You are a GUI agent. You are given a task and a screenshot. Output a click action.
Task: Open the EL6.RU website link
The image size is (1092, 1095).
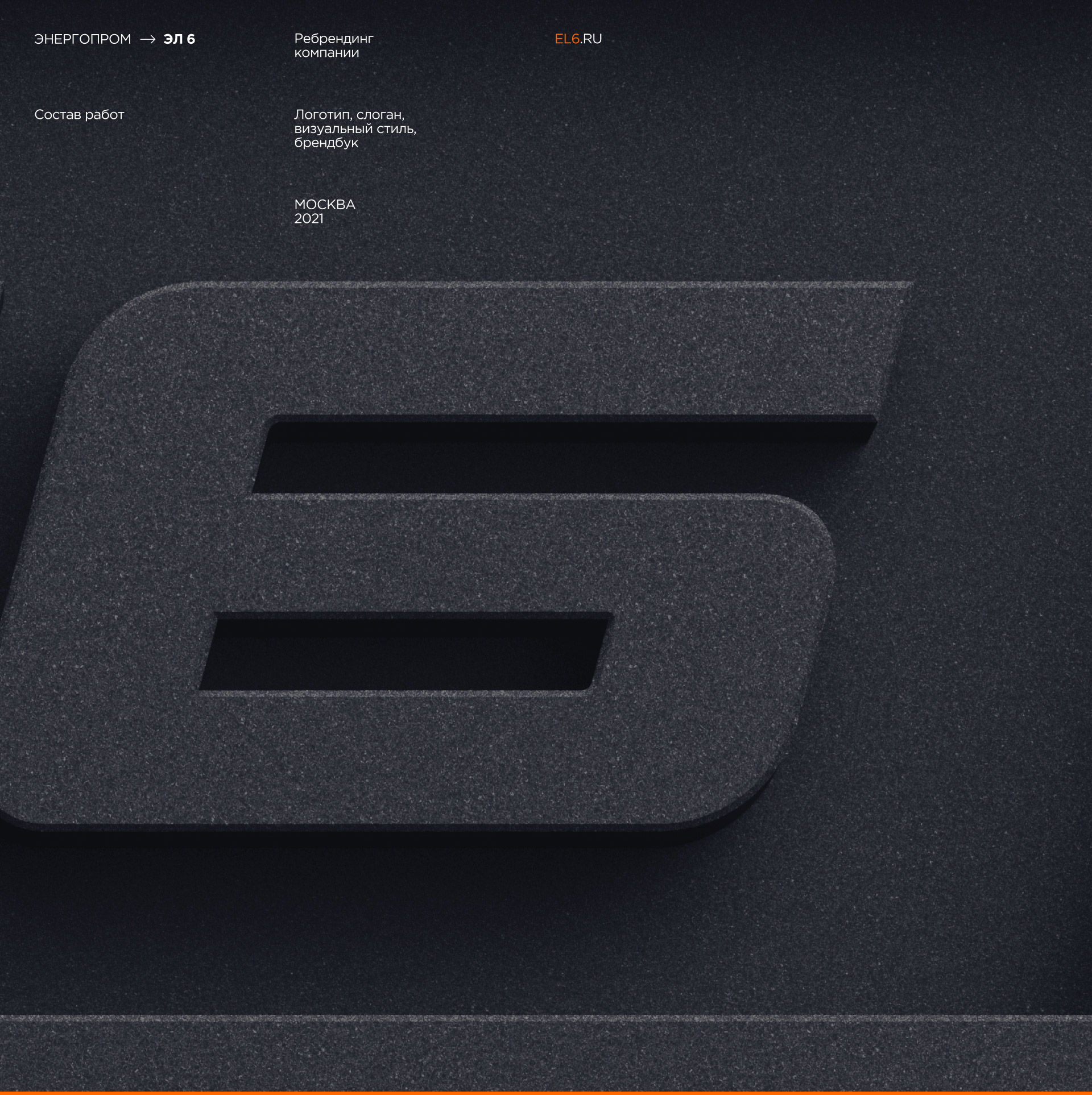pyautogui.click(x=578, y=39)
